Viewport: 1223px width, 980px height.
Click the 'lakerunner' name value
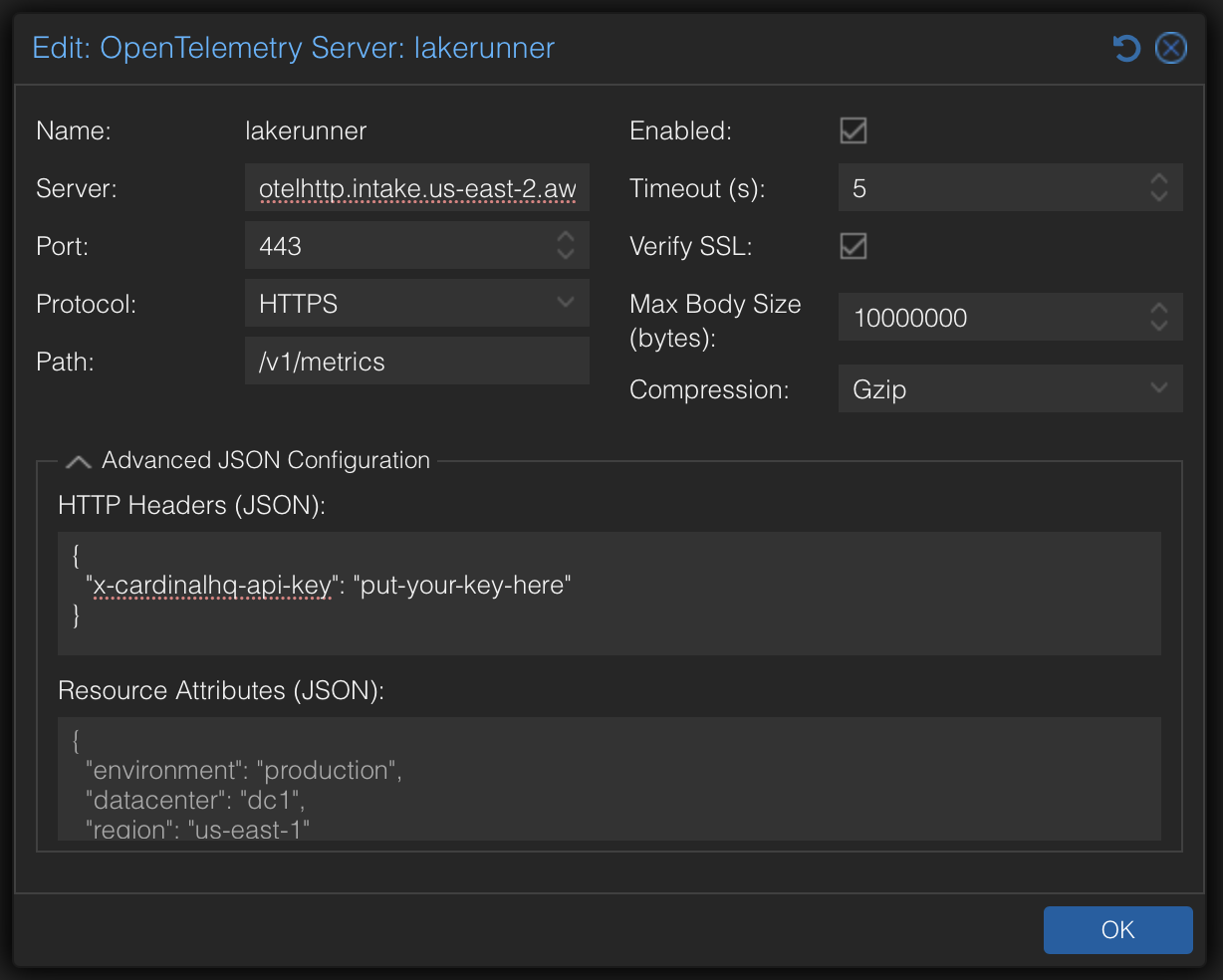[306, 130]
